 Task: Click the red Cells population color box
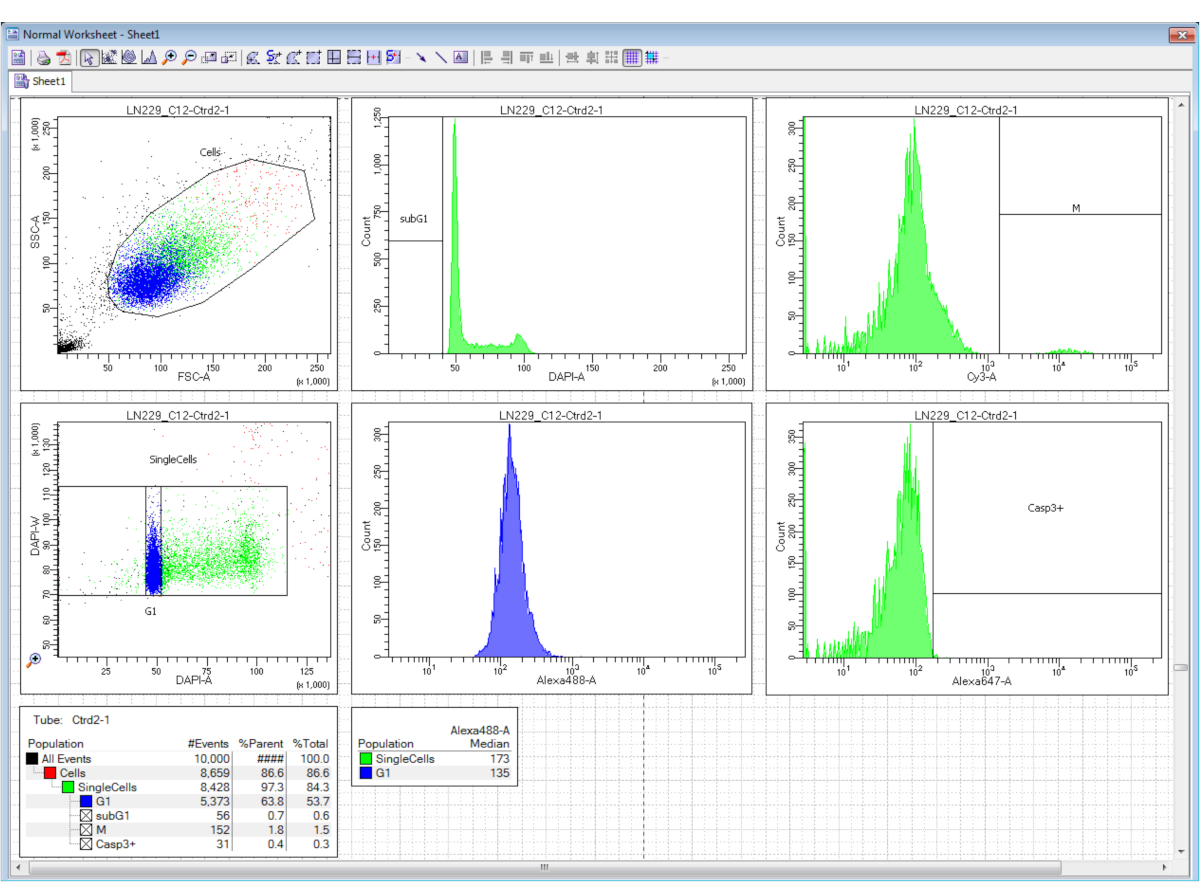[x=50, y=773]
